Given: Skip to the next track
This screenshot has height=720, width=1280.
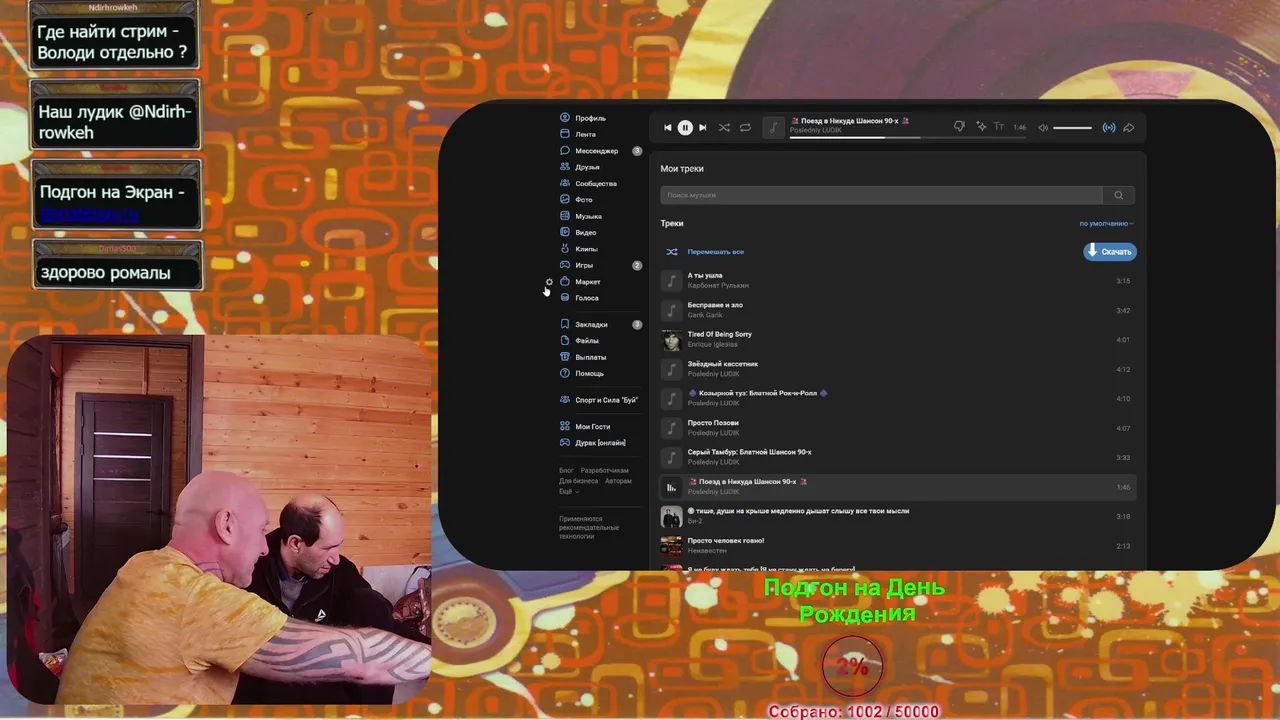Looking at the screenshot, I should pos(702,127).
